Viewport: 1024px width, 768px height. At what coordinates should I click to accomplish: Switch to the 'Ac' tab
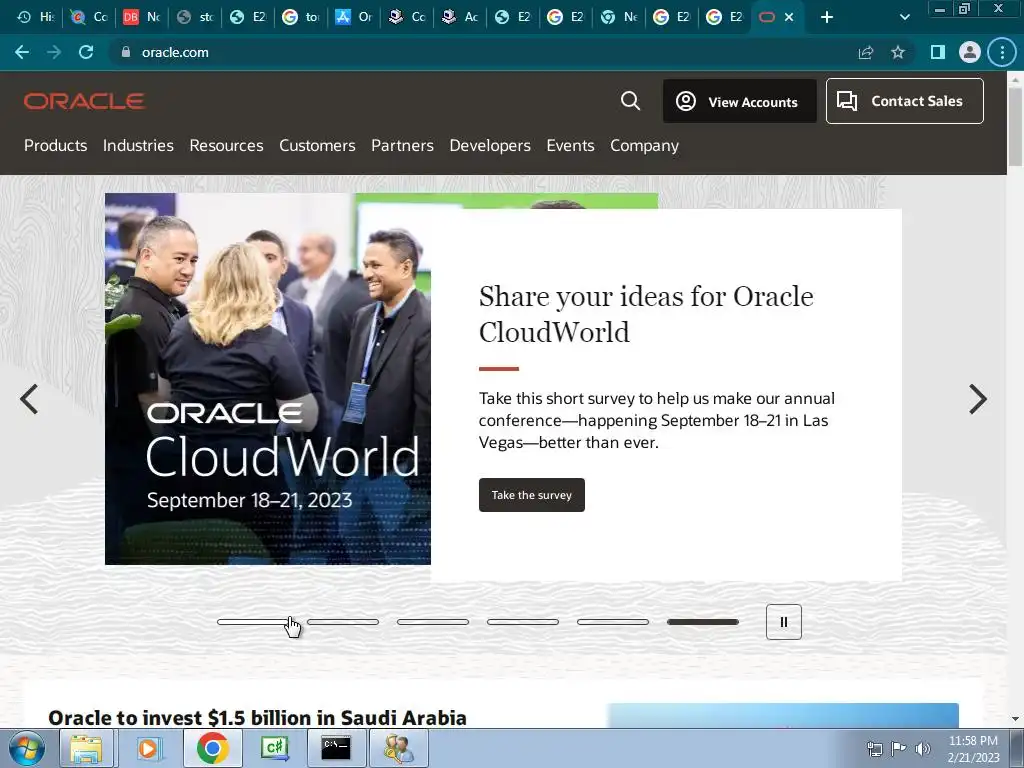point(460,17)
